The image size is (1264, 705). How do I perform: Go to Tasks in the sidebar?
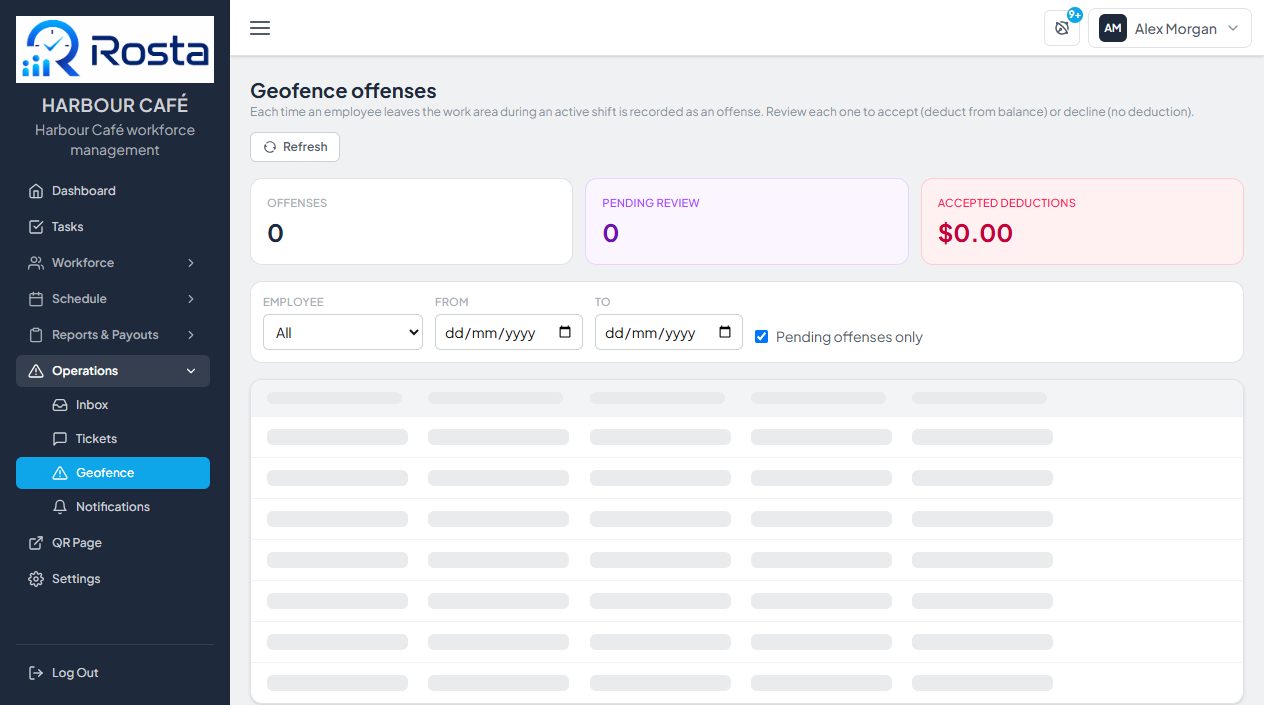[x=113, y=227]
